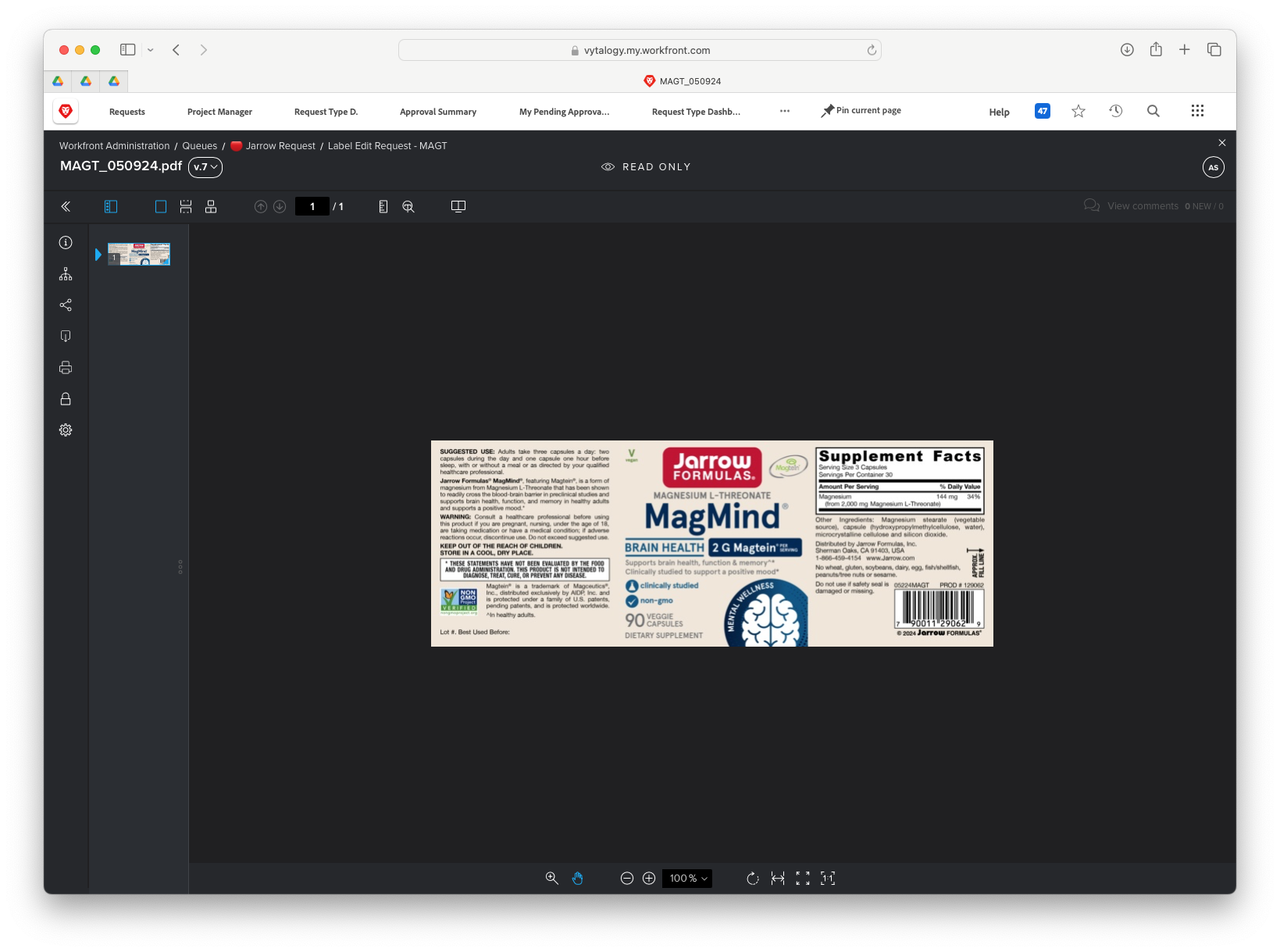Go to previous page arrow

[x=261, y=206]
